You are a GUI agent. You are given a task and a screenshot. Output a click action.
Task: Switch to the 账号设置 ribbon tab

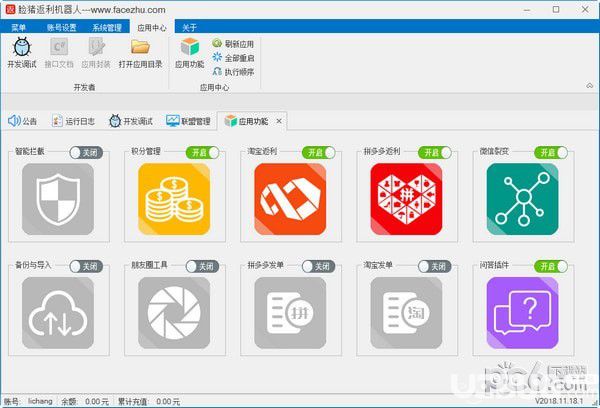pos(62,28)
